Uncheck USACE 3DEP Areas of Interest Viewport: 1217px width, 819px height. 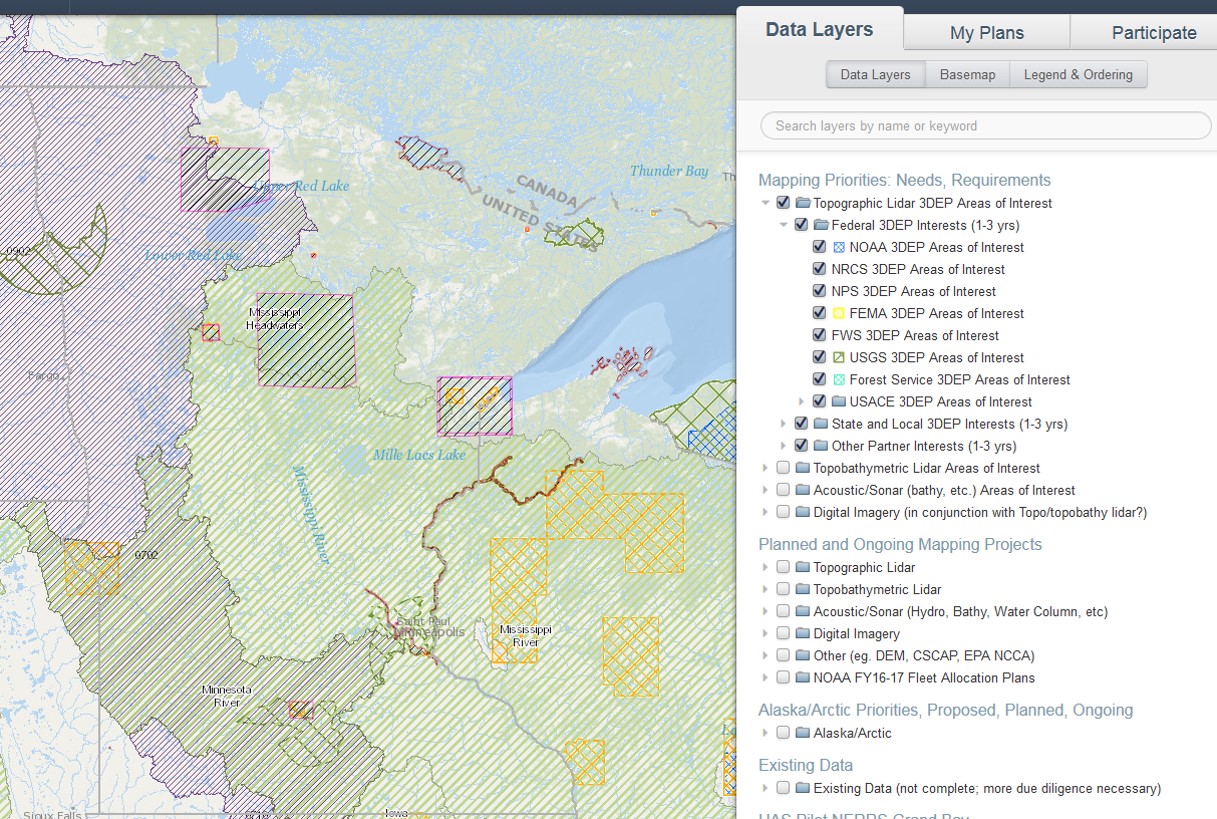coord(819,401)
